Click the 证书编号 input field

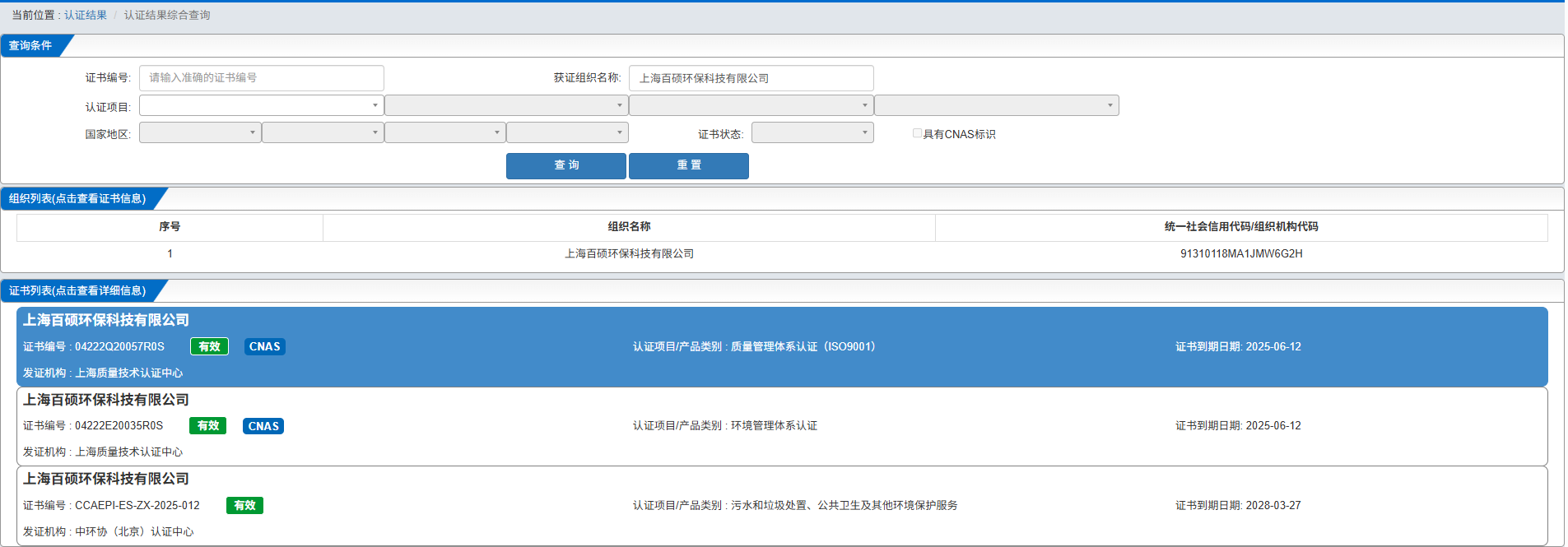tap(262, 78)
